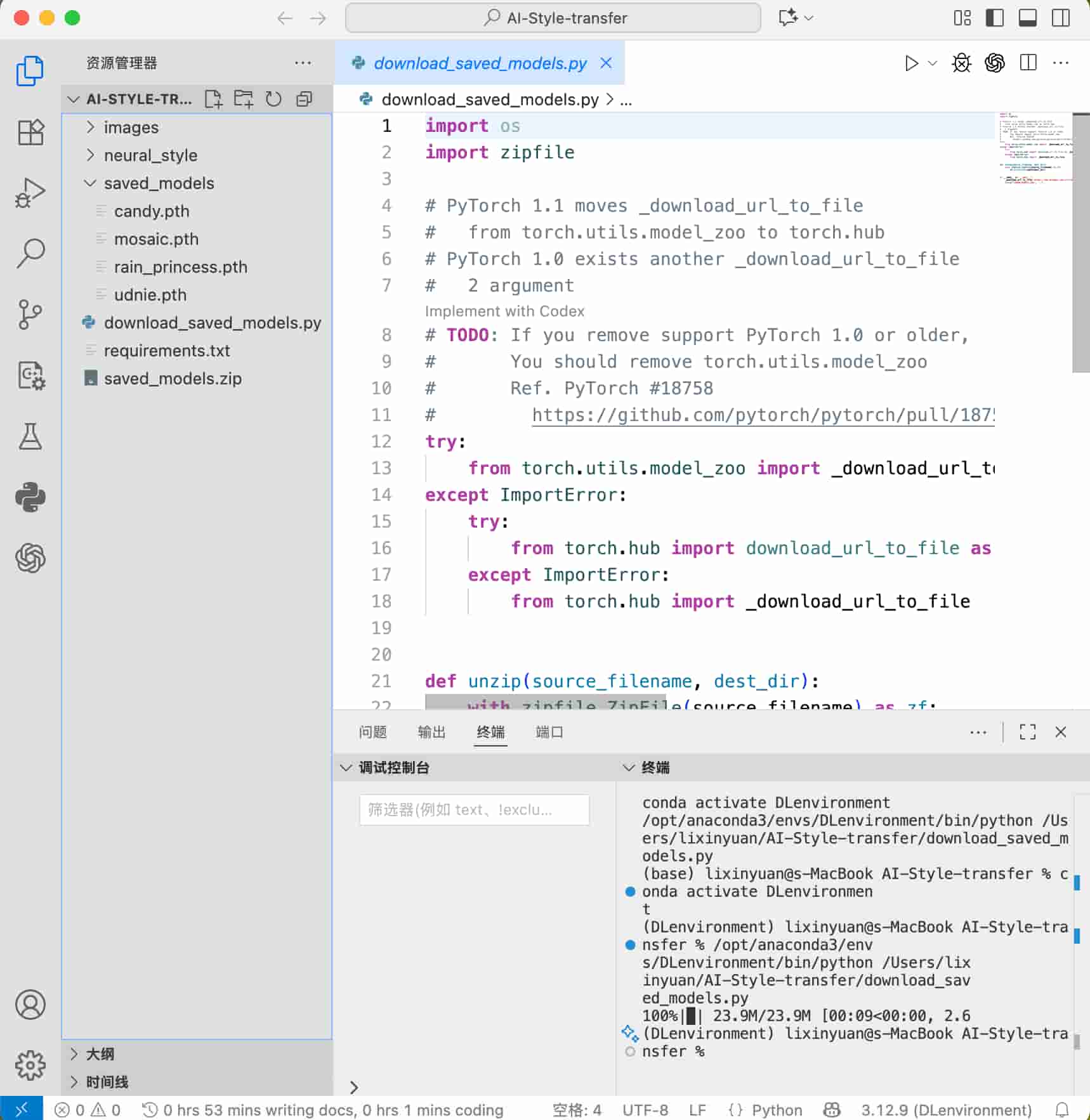Select the 3.12.9 (DLenvironment) interpreter
This screenshot has height=1120, width=1090.
pos(945,1110)
